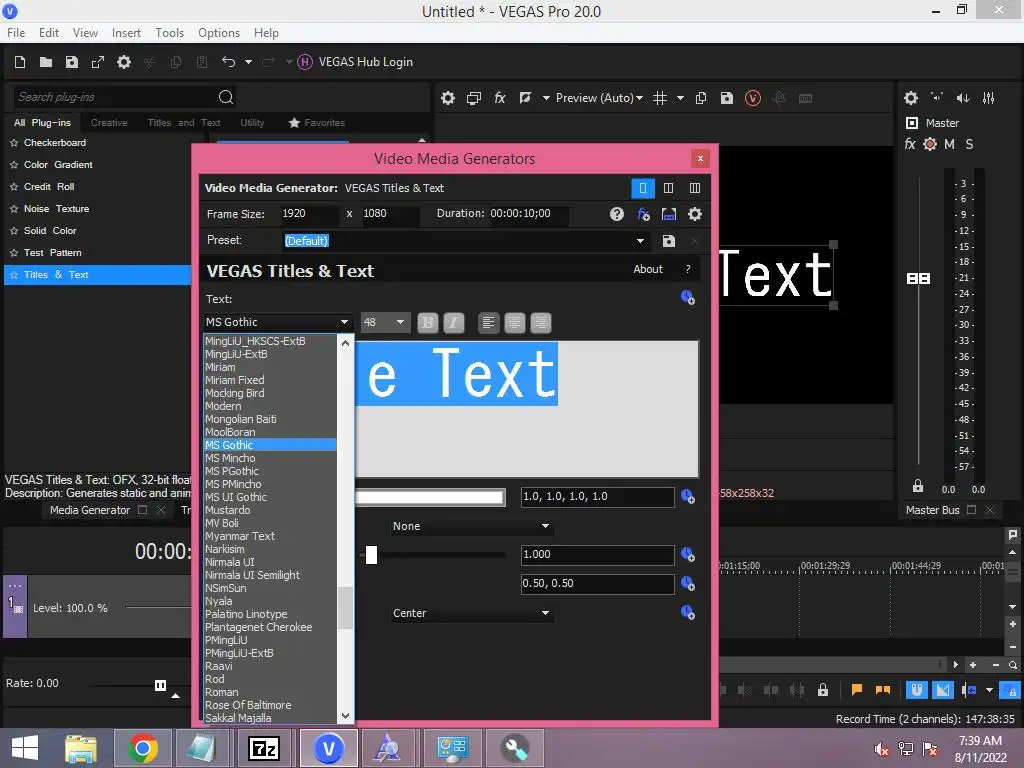Switch to Favorites plug-ins tab
Image resolution: width=1024 pixels, height=768 pixels.
(317, 123)
